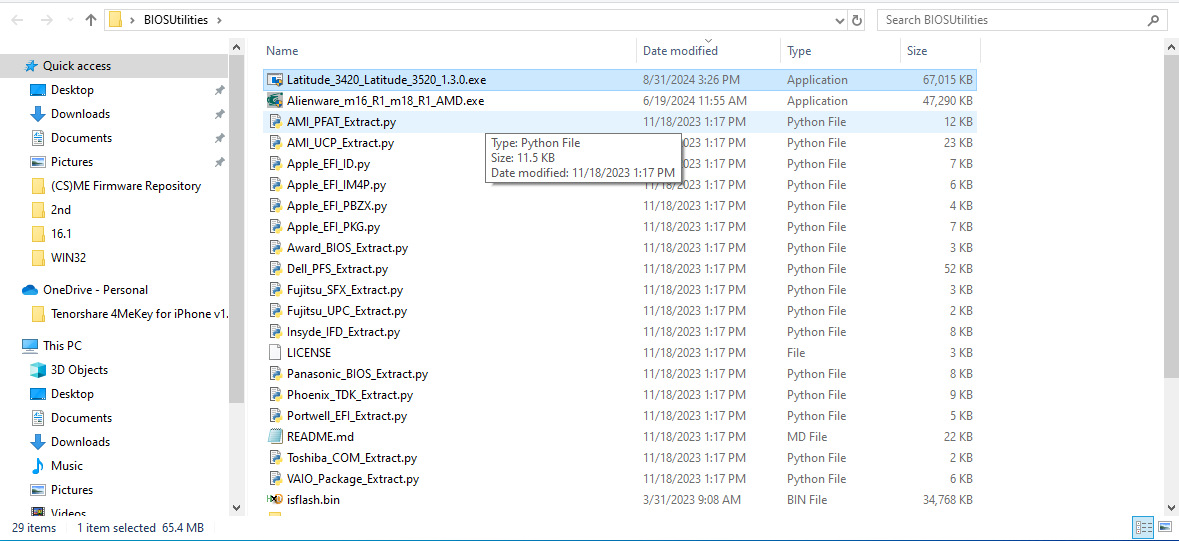Select the Toshiba_COM_Extract.py file icon

point(275,457)
